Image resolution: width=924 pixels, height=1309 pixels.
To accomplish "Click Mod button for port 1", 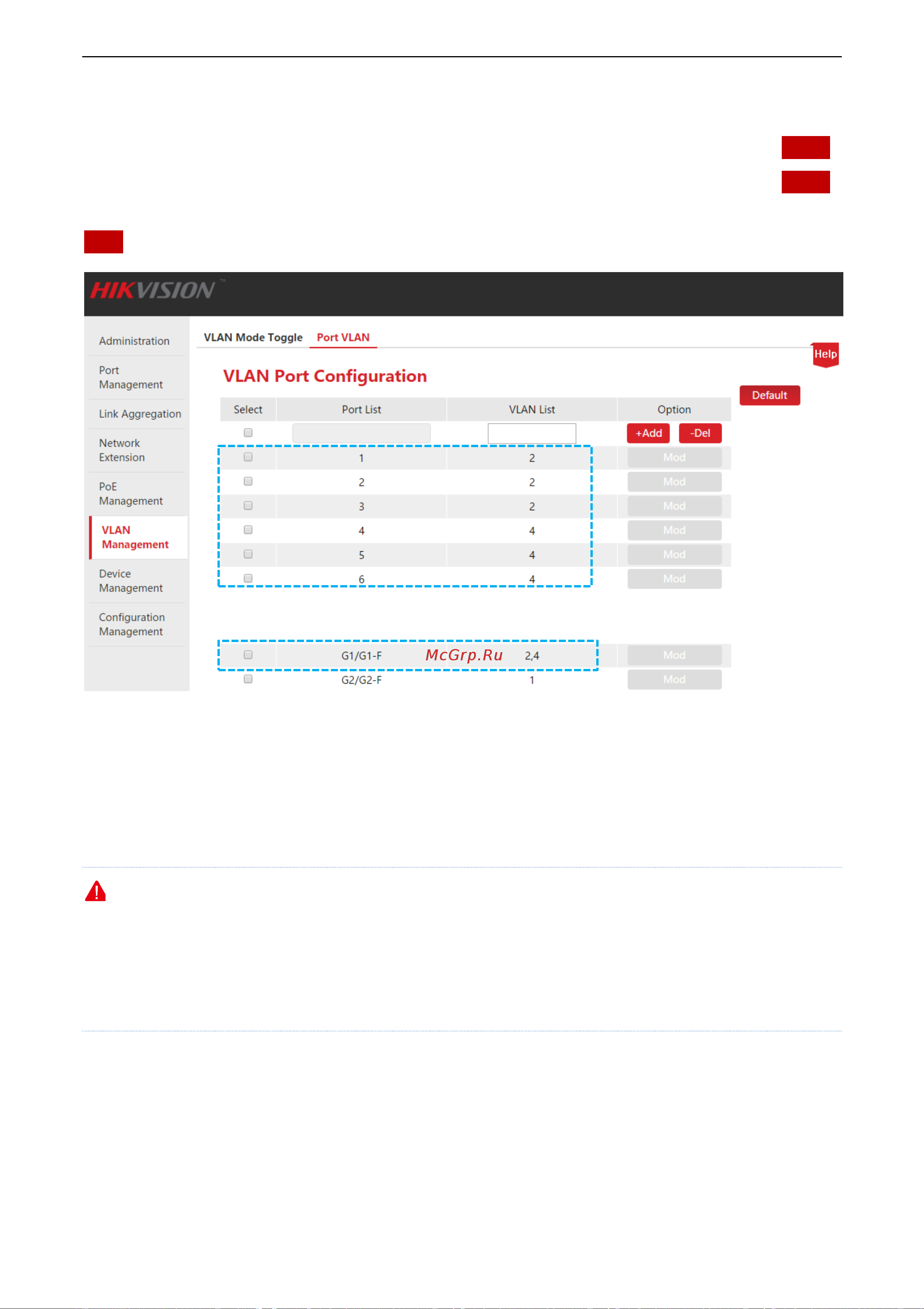I will coord(674,458).
